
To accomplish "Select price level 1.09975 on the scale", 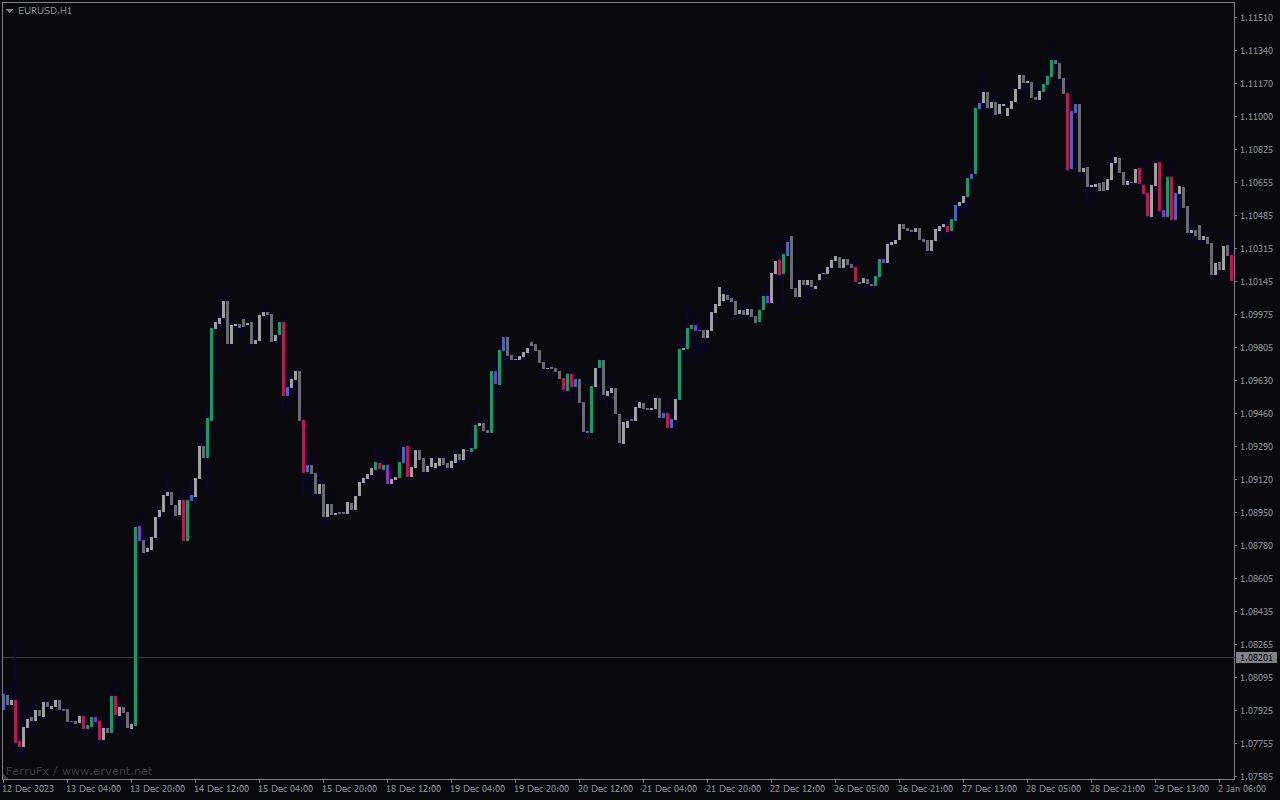I will pos(1256,314).
